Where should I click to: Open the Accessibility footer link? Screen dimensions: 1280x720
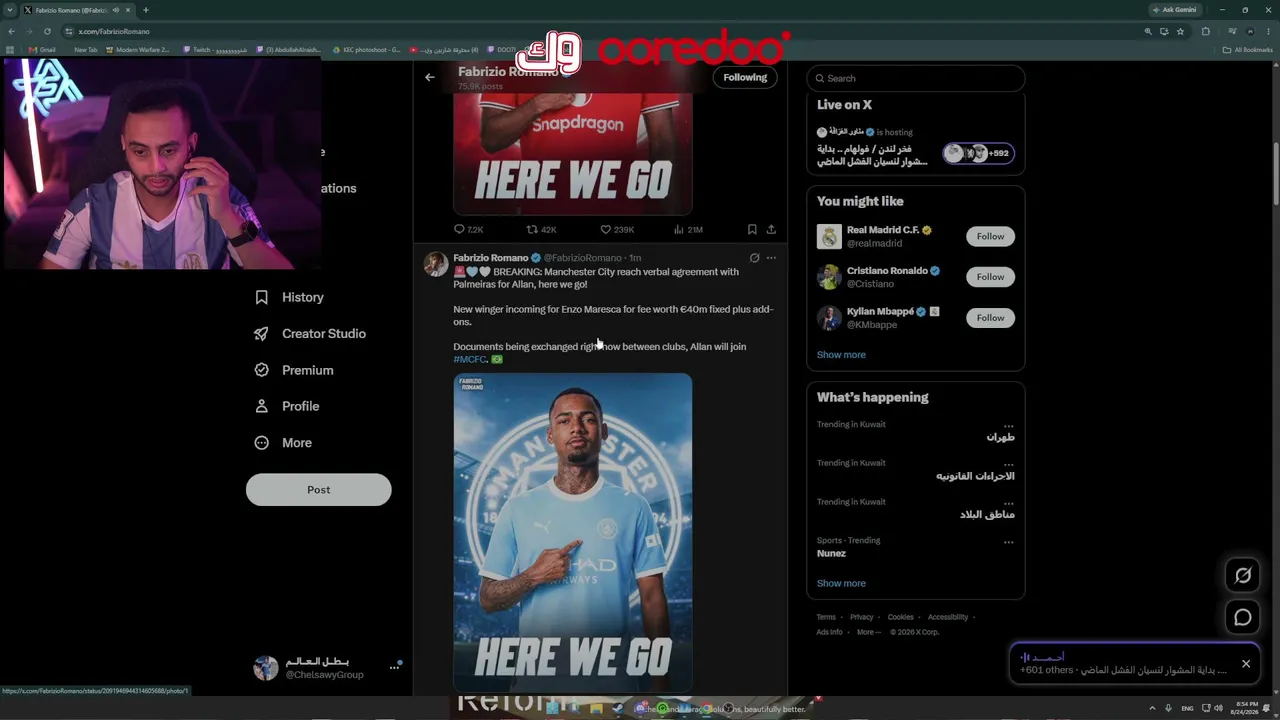(948, 617)
